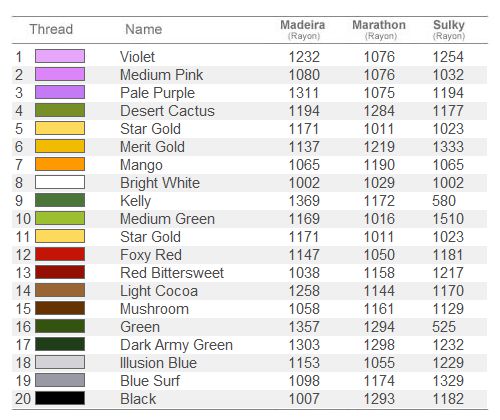
Task: Choose the Mango orange swatch
Action: (60, 164)
